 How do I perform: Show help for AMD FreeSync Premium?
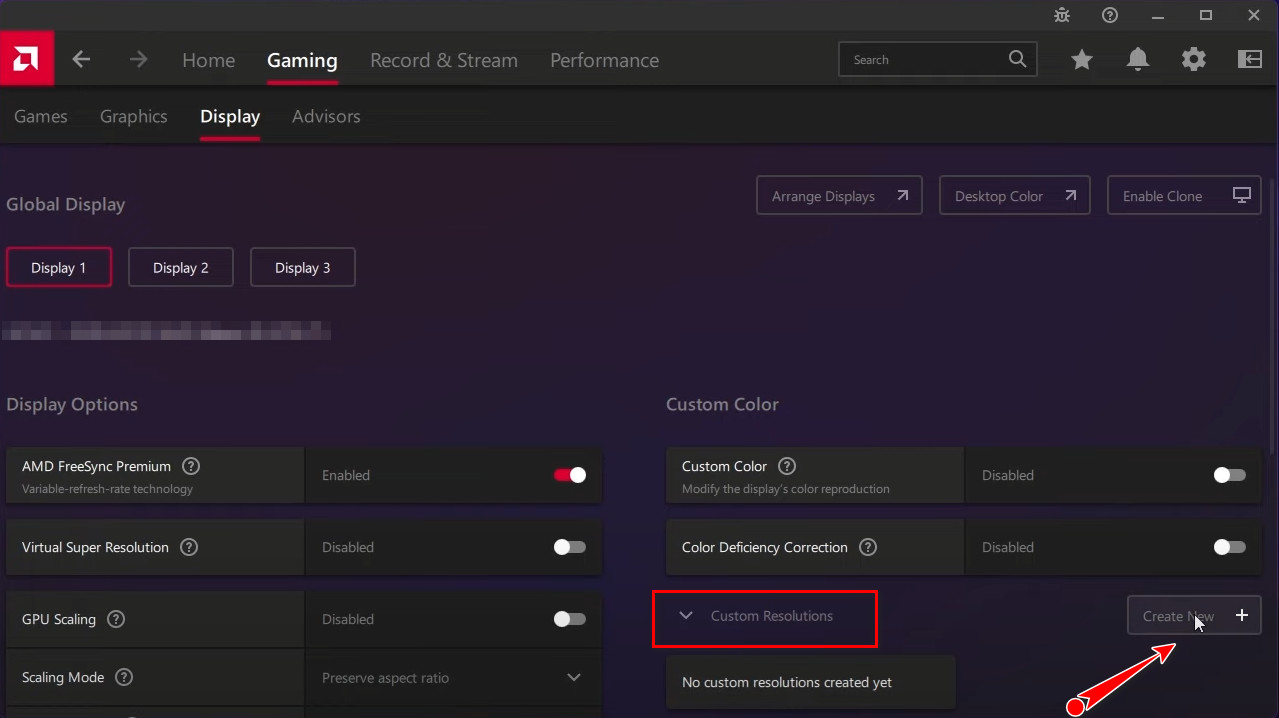[191, 466]
